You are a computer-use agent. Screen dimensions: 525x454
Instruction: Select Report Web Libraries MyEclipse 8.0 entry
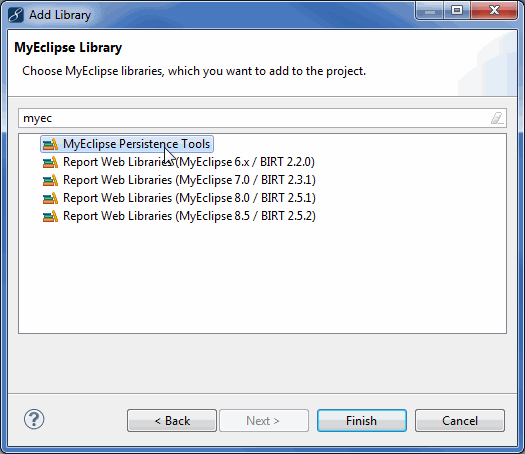click(x=189, y=199)
